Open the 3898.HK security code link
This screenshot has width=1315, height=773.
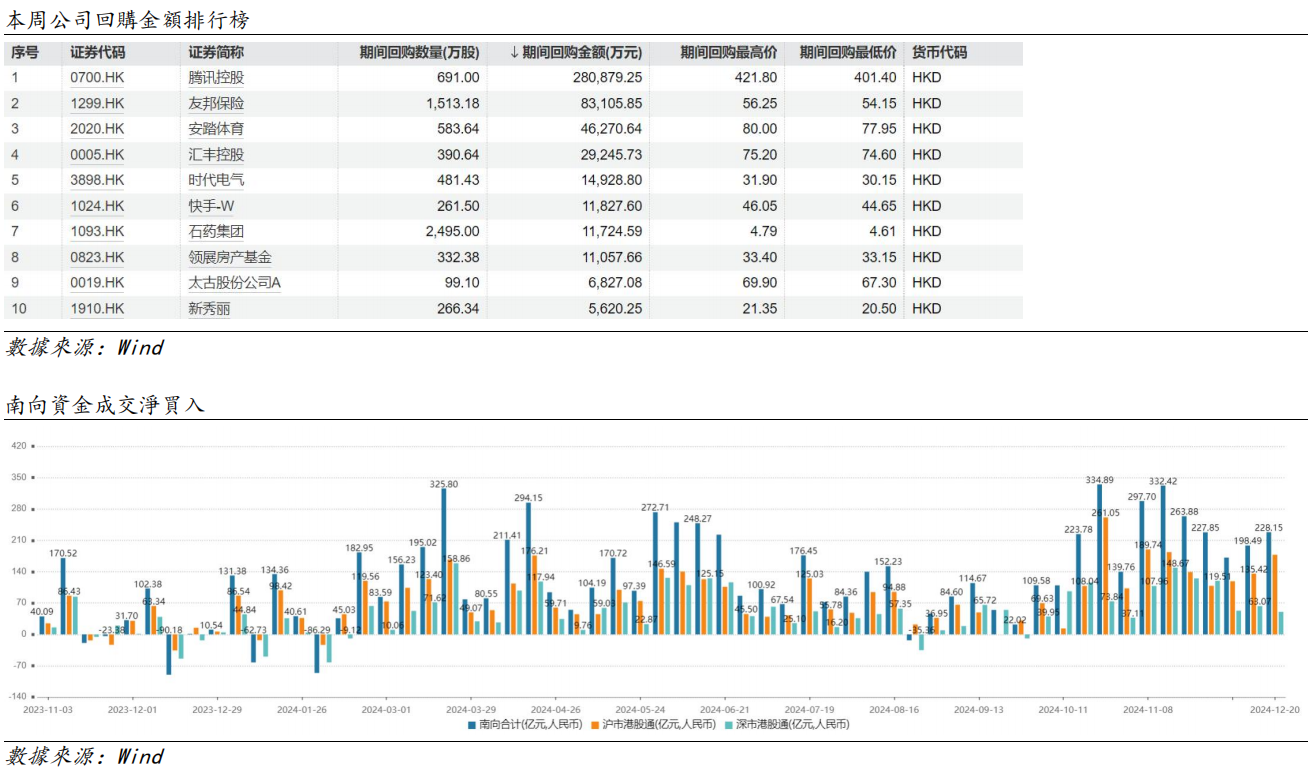pyautogui.click(x=97, y=180)
